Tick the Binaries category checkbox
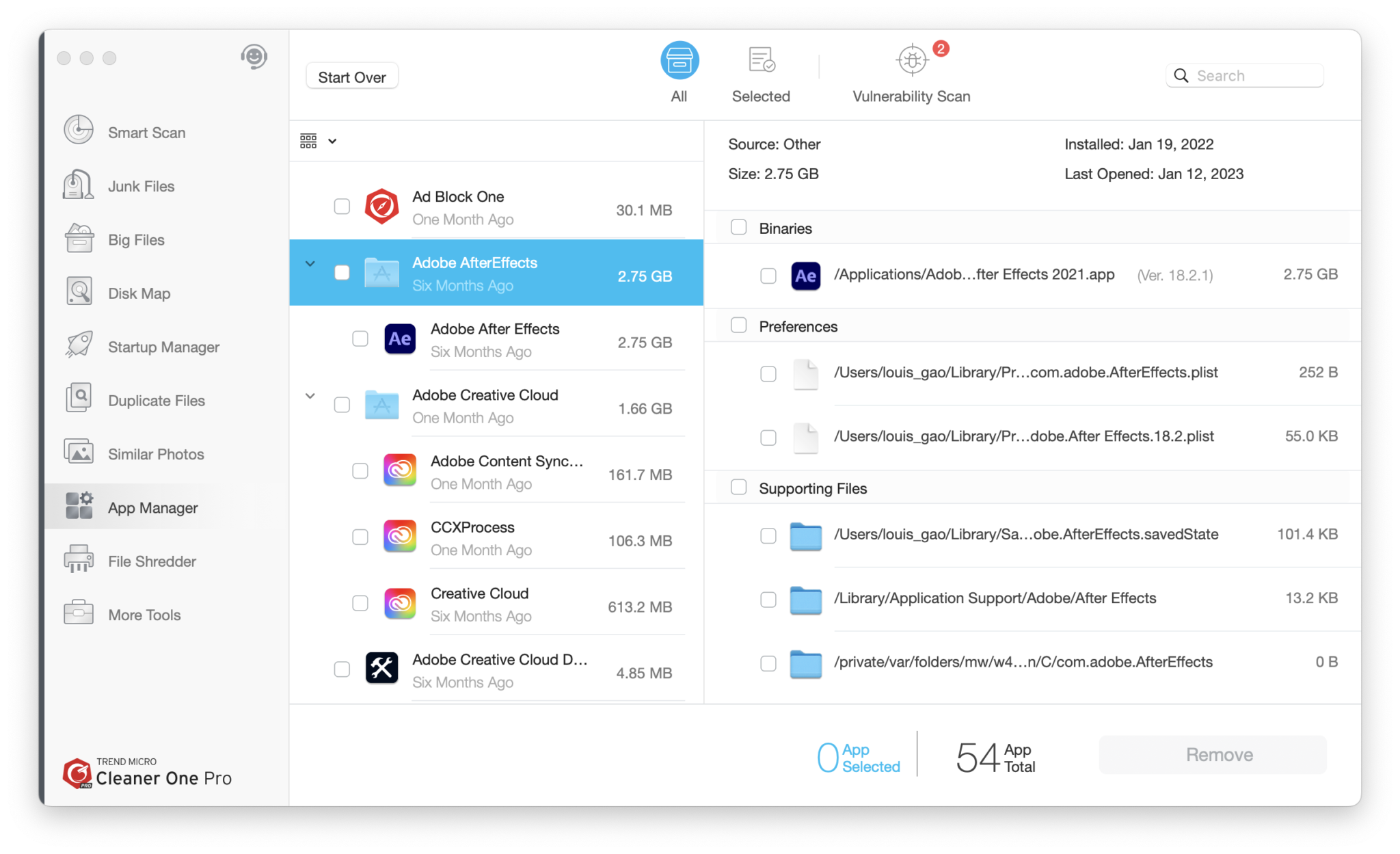 [739, 228]
